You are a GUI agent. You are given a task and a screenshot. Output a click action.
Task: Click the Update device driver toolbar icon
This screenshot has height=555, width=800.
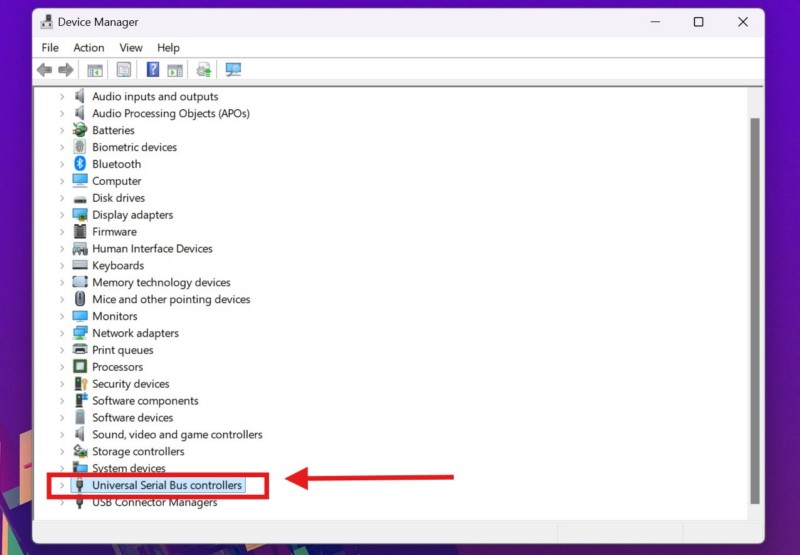click(x=204, y=70)
